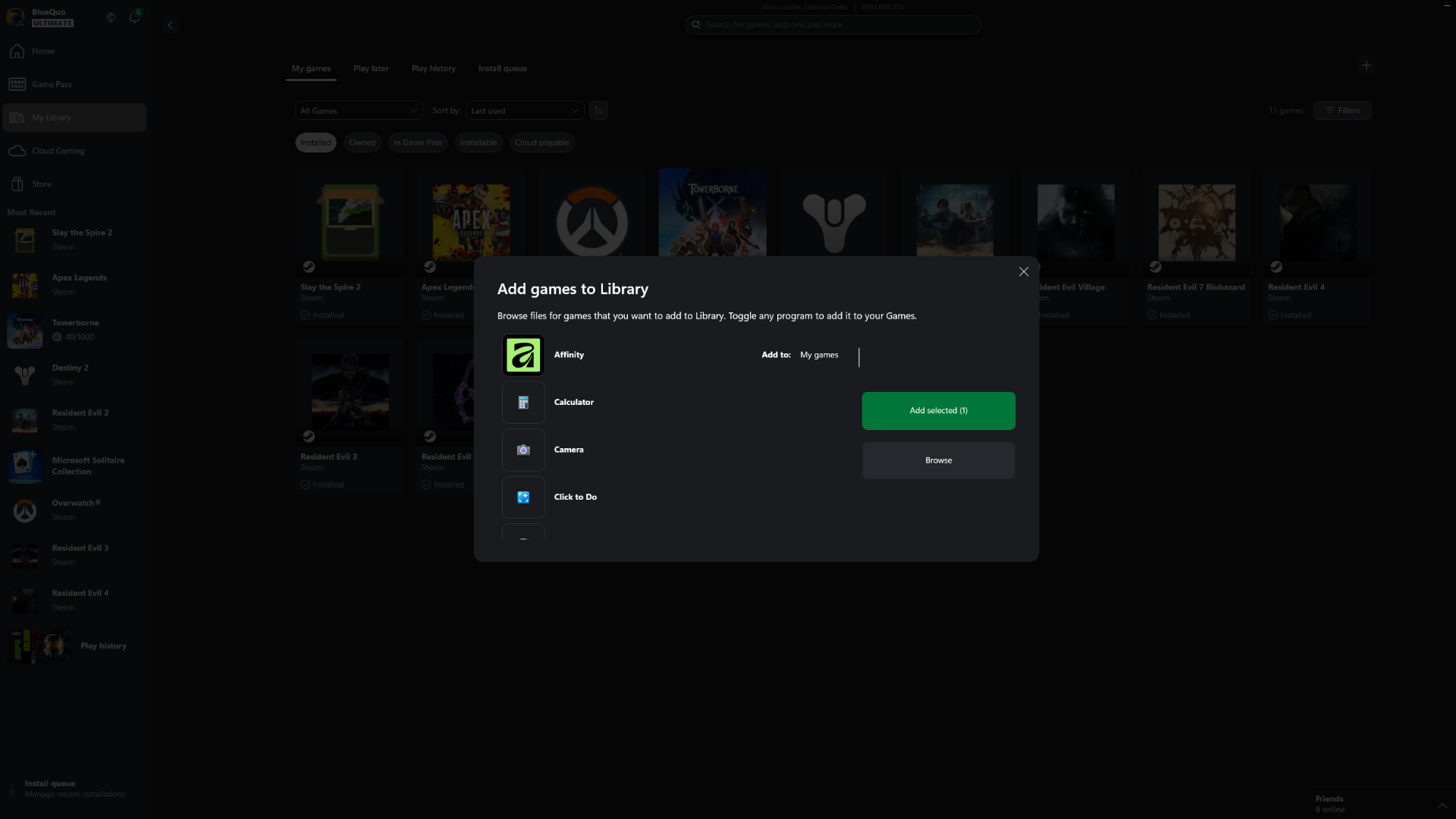The image size is (1456, 819).
Task: Open Game Pass in the sidebar
Action: (x=51, y=84)
